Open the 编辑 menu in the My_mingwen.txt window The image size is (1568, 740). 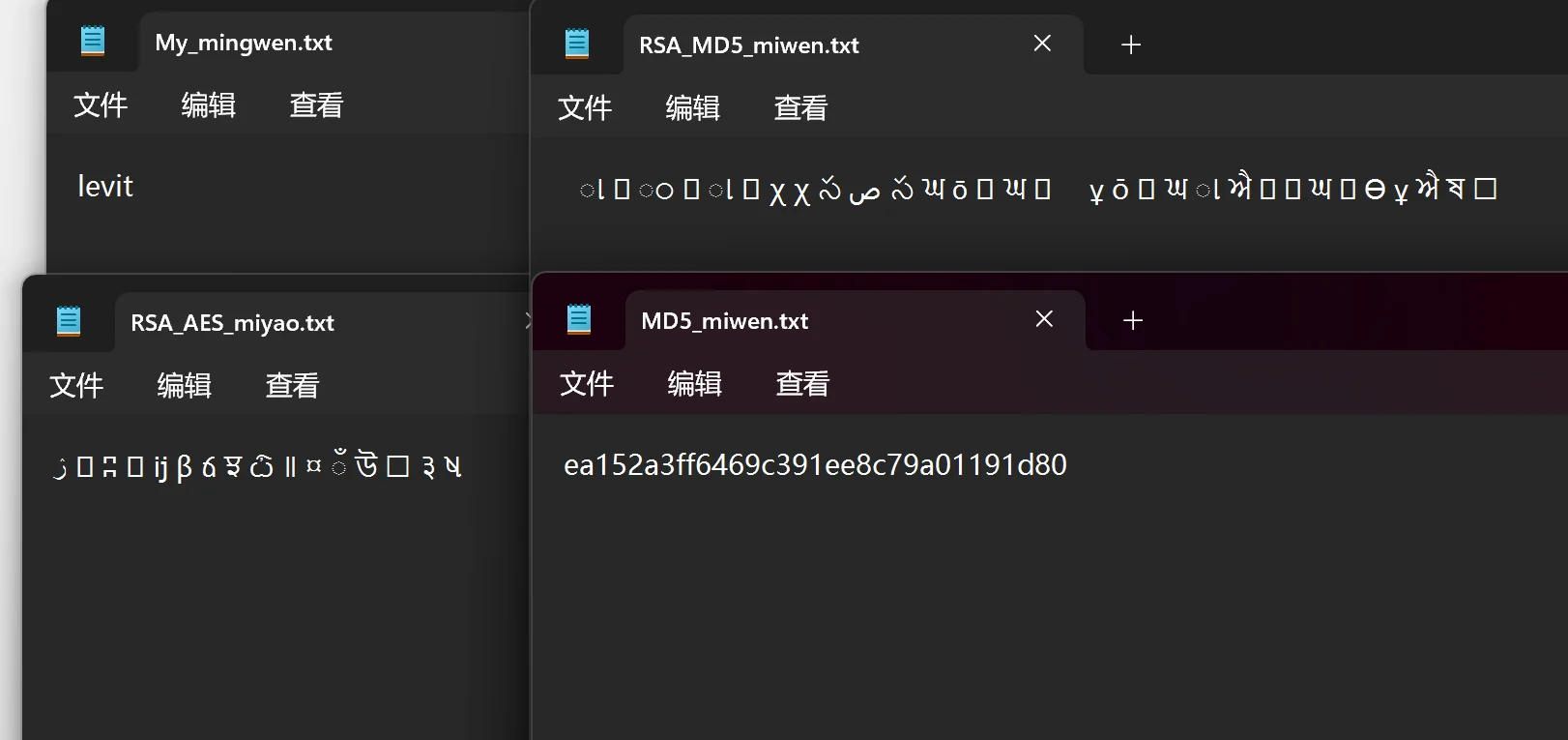click(209, 105)
